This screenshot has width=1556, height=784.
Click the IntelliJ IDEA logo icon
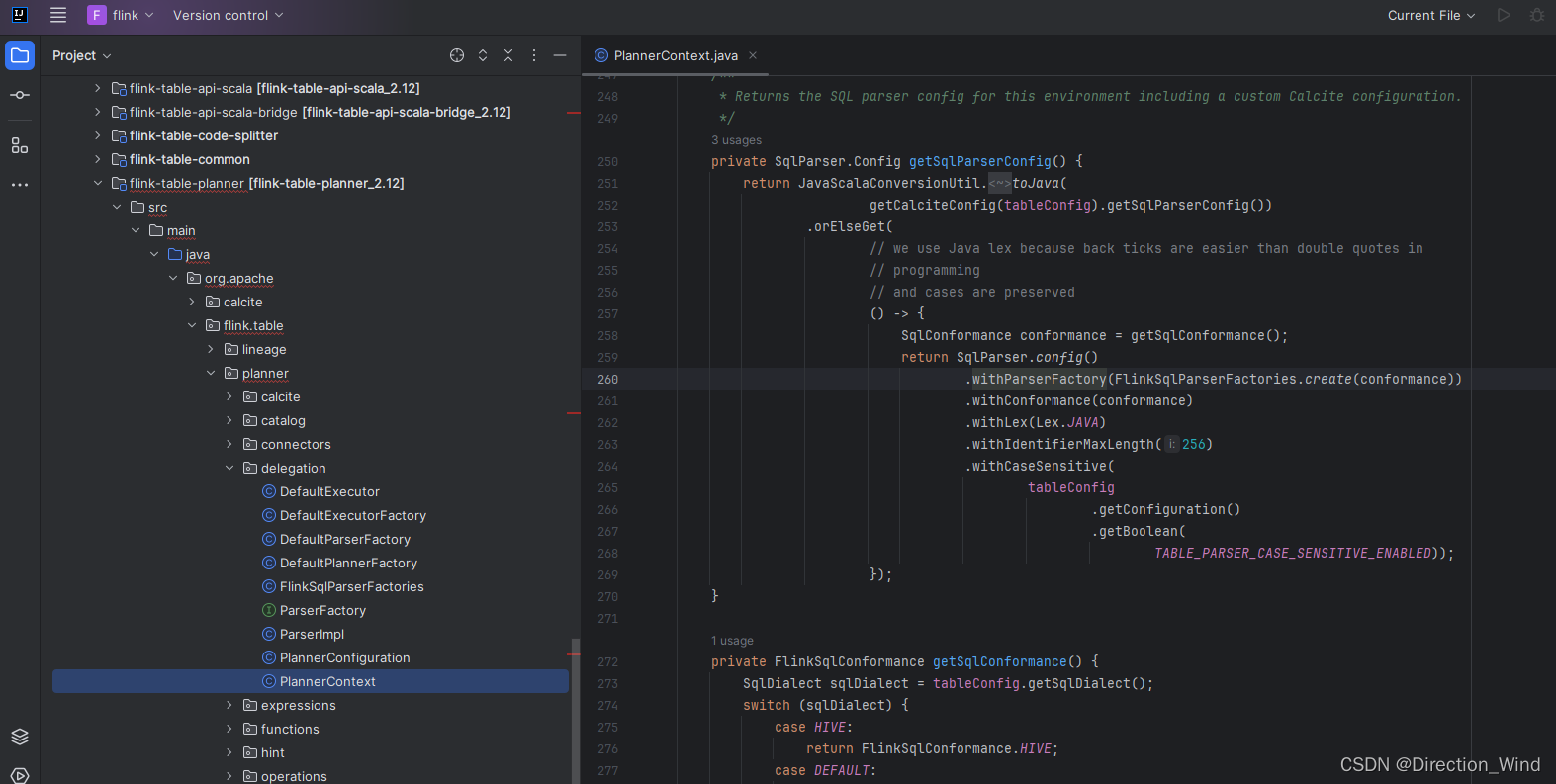[x=19, y=15]
